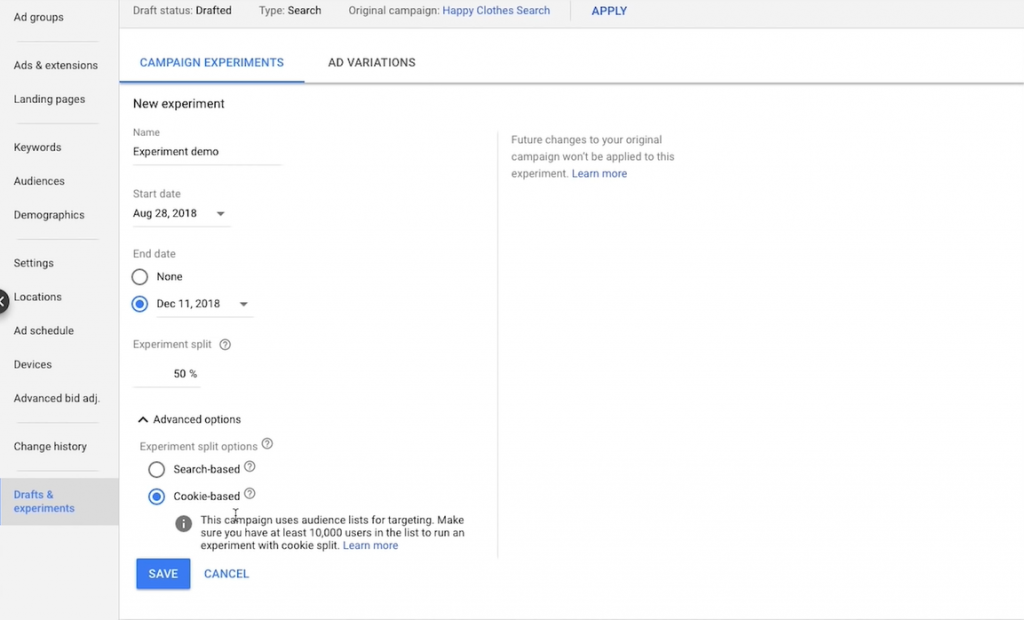Image resolution: width=1024 pixels, height=620 pixels.
Task: Collapse the left navigation panel arrow
Action: 2,297
